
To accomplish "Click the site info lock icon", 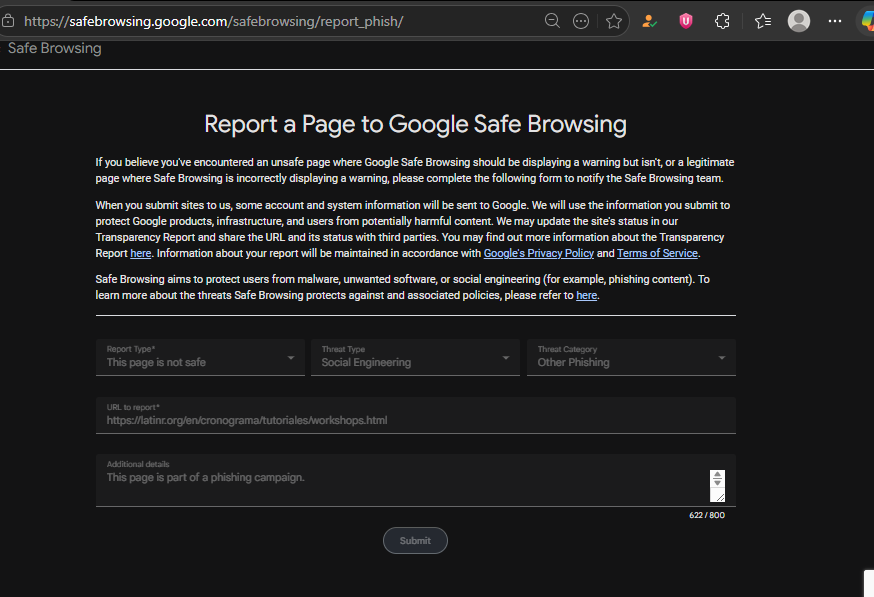I will 8,21.
